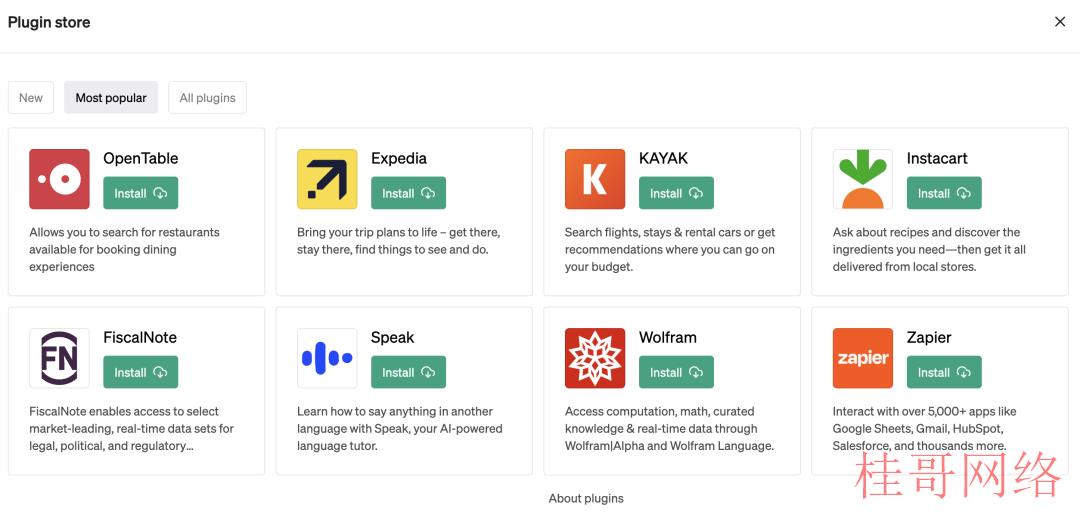Install the Speak language tutor plugin
This screenshot has width=1080, height=515.
click(408, 372)
